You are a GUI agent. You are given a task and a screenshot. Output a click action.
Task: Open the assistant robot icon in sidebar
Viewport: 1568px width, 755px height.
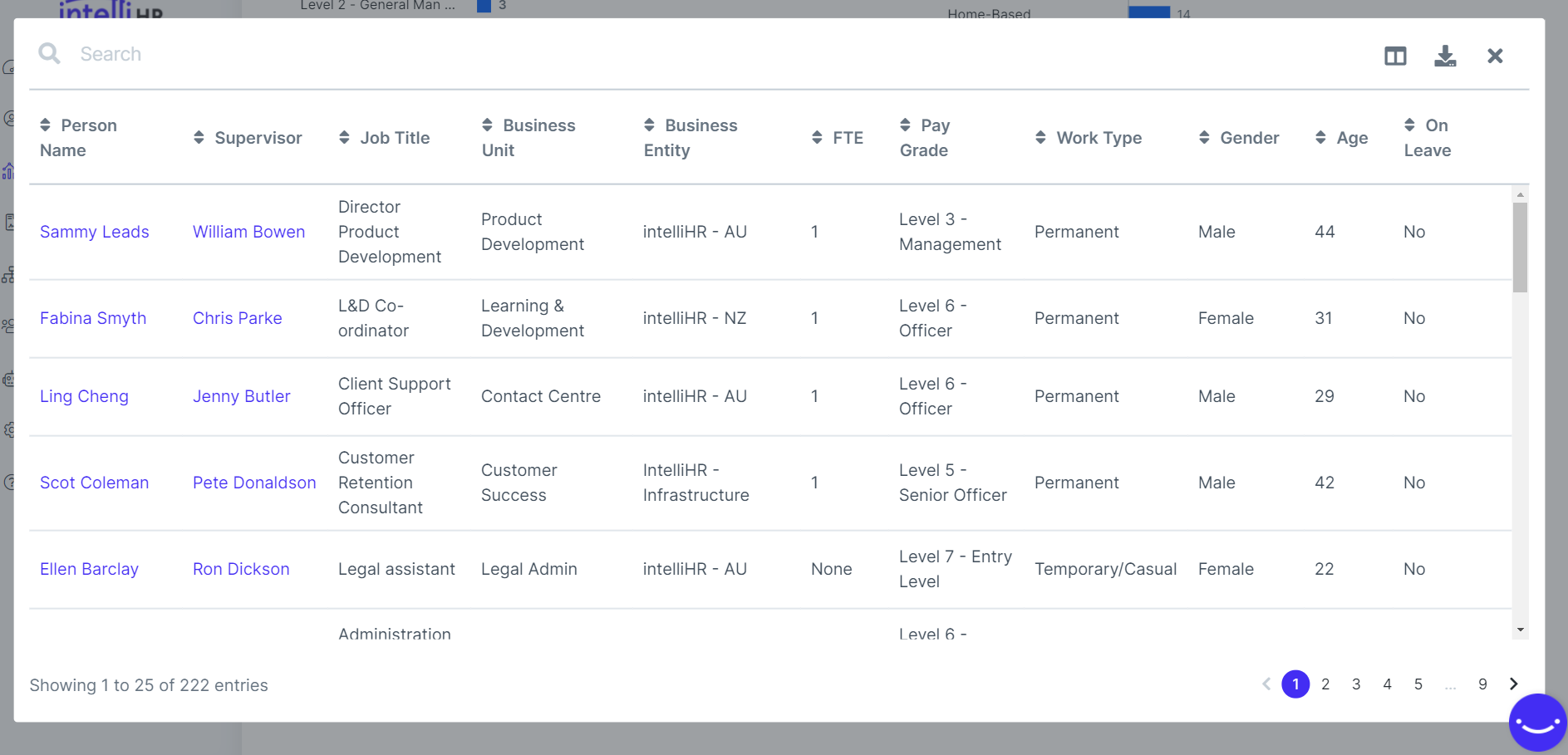[10, 378]
